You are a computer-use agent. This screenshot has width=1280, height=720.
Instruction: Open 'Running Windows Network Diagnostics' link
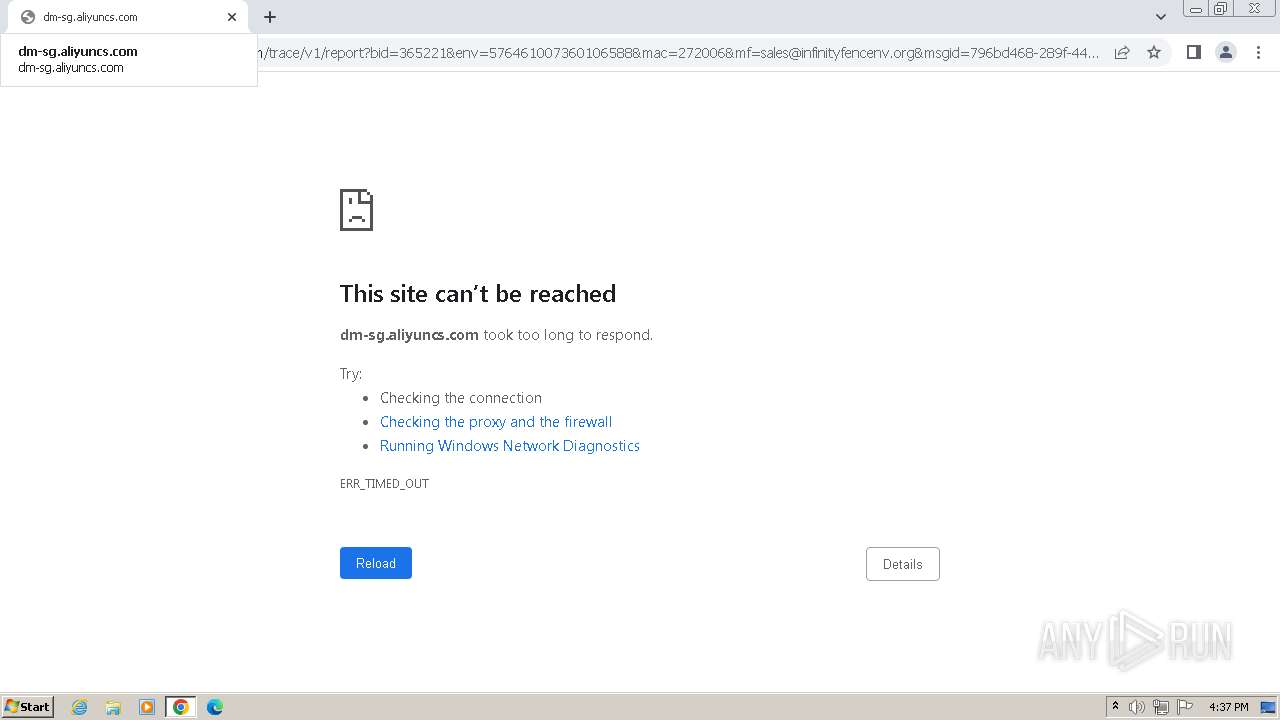pyautogui.click(x=510, y=446)
